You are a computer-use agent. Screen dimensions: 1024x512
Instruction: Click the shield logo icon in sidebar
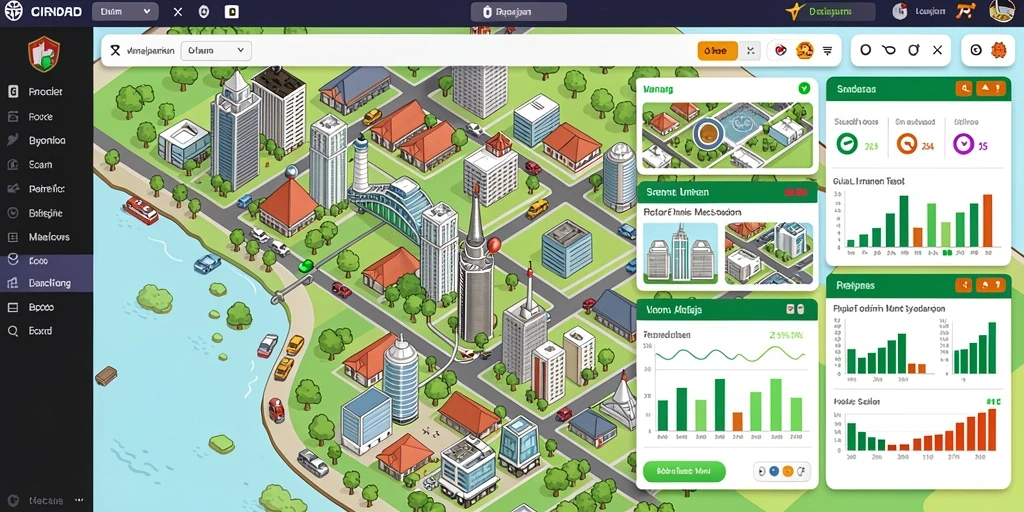[x=44, y=55]
